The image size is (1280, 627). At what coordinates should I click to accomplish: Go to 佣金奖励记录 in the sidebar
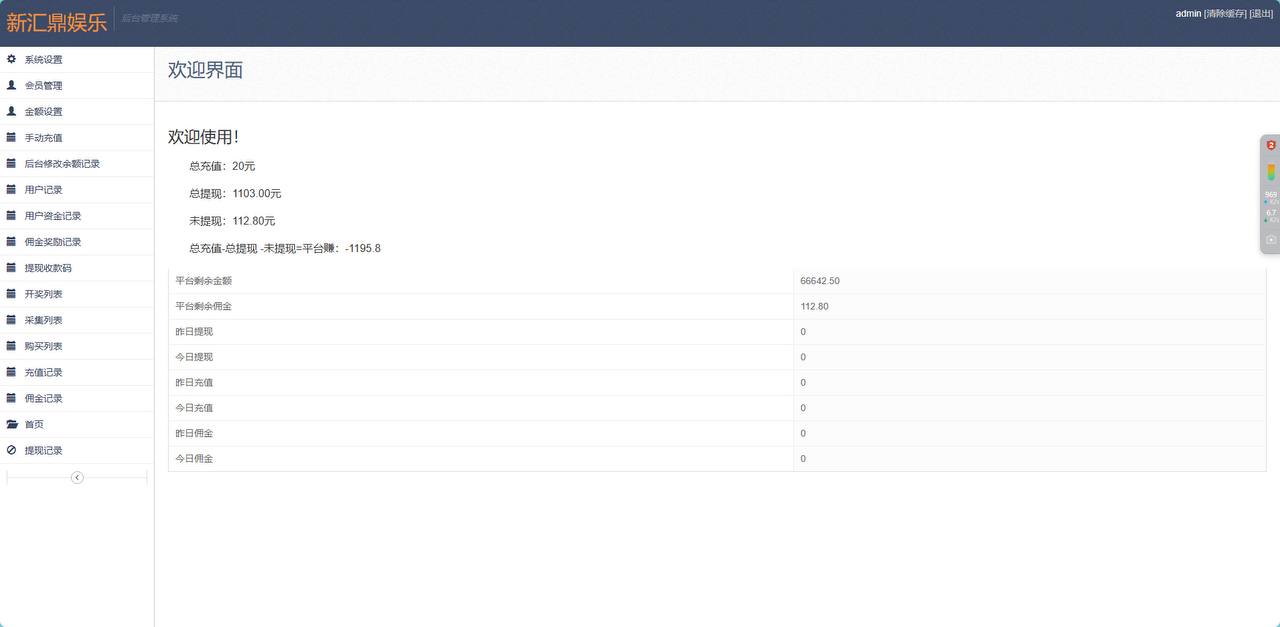[53, 242]
